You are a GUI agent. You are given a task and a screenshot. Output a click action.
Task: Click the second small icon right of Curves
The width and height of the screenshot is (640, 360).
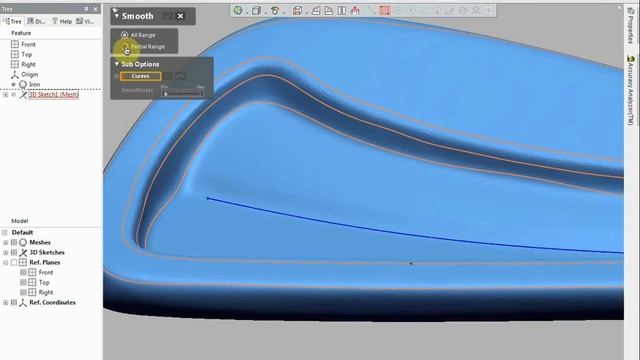[180, 76]
